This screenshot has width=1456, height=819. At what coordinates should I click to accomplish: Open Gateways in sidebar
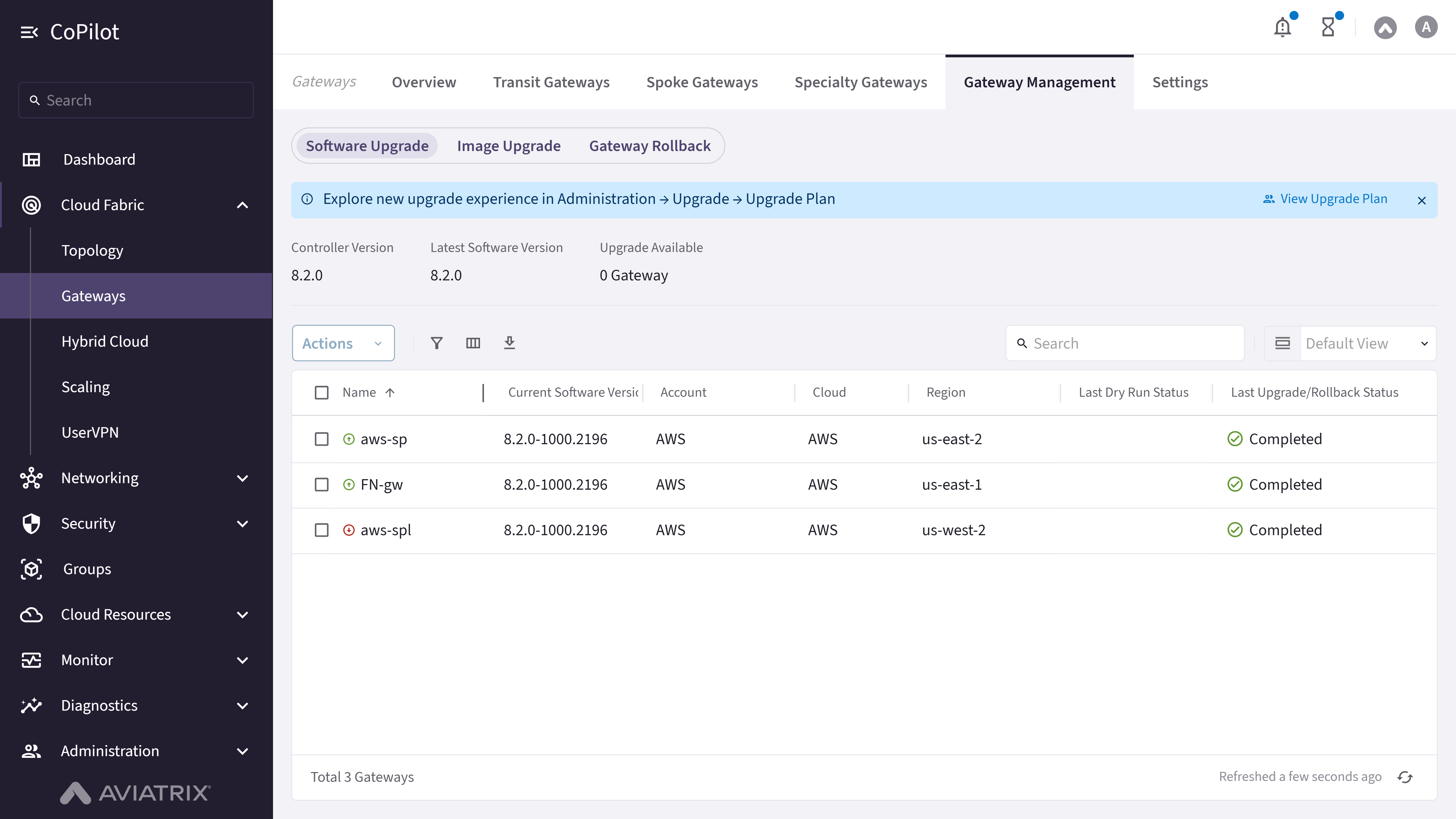(x=136, y=296)
